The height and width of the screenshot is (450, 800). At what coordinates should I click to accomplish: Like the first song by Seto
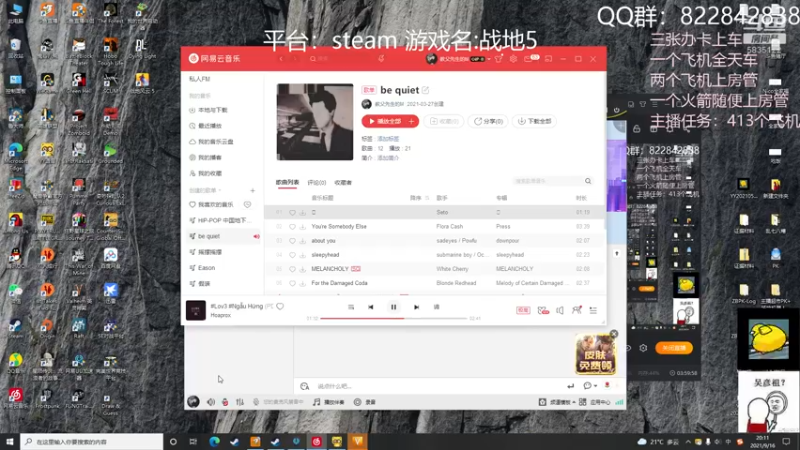point(292,212)
